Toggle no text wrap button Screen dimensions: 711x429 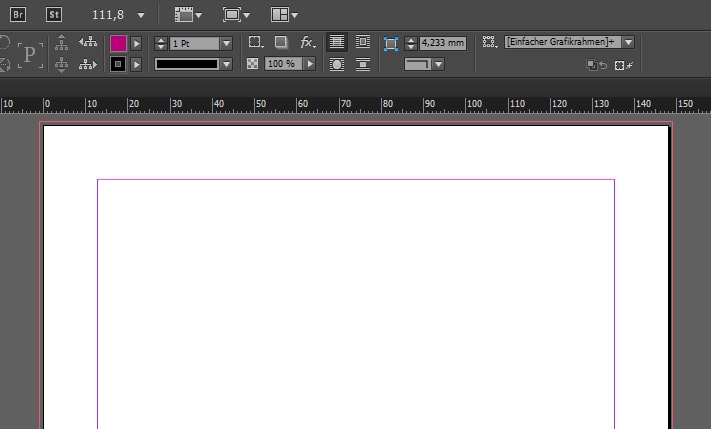[337, 43]
